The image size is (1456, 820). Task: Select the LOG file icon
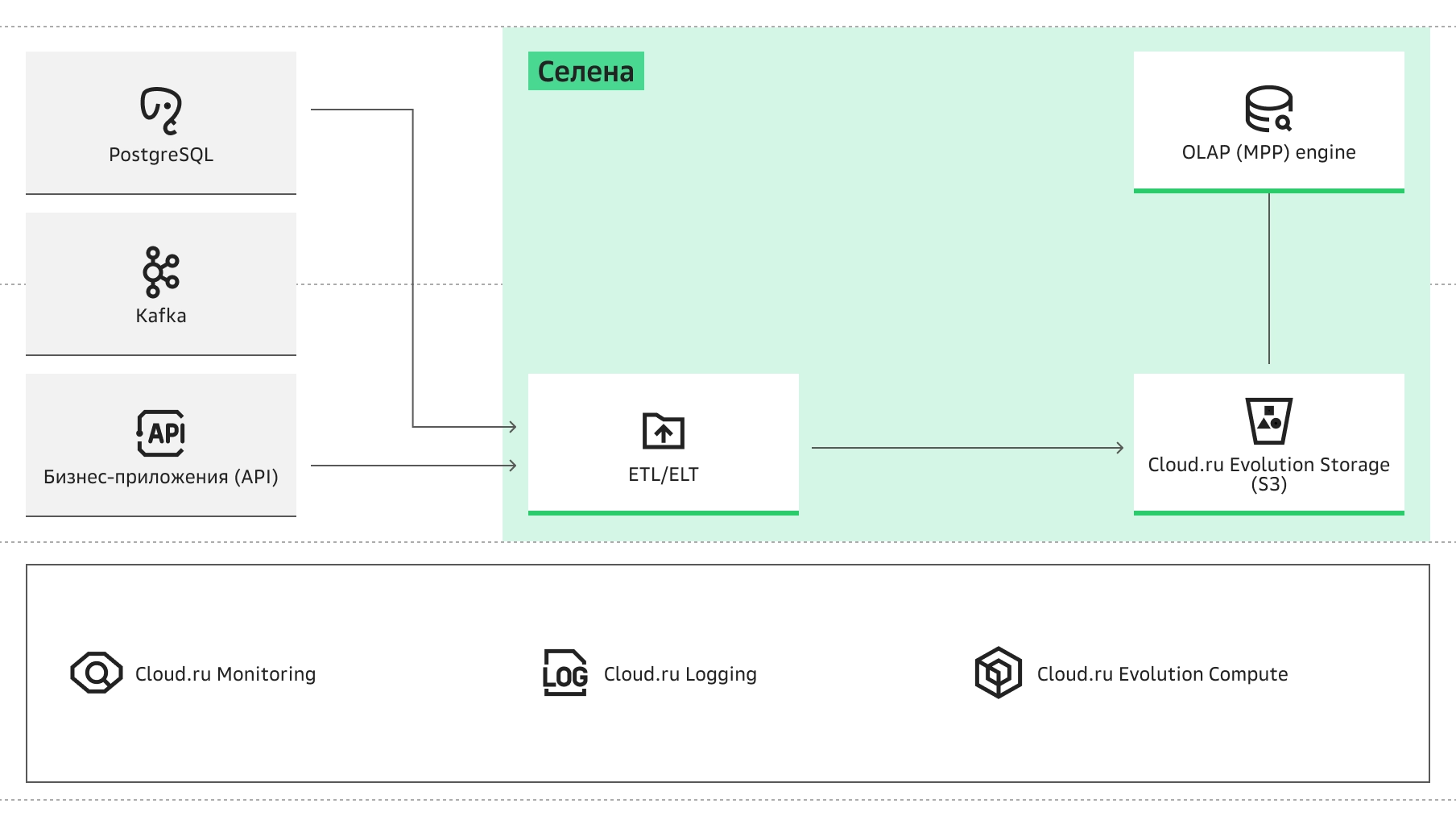pos(565,673)
